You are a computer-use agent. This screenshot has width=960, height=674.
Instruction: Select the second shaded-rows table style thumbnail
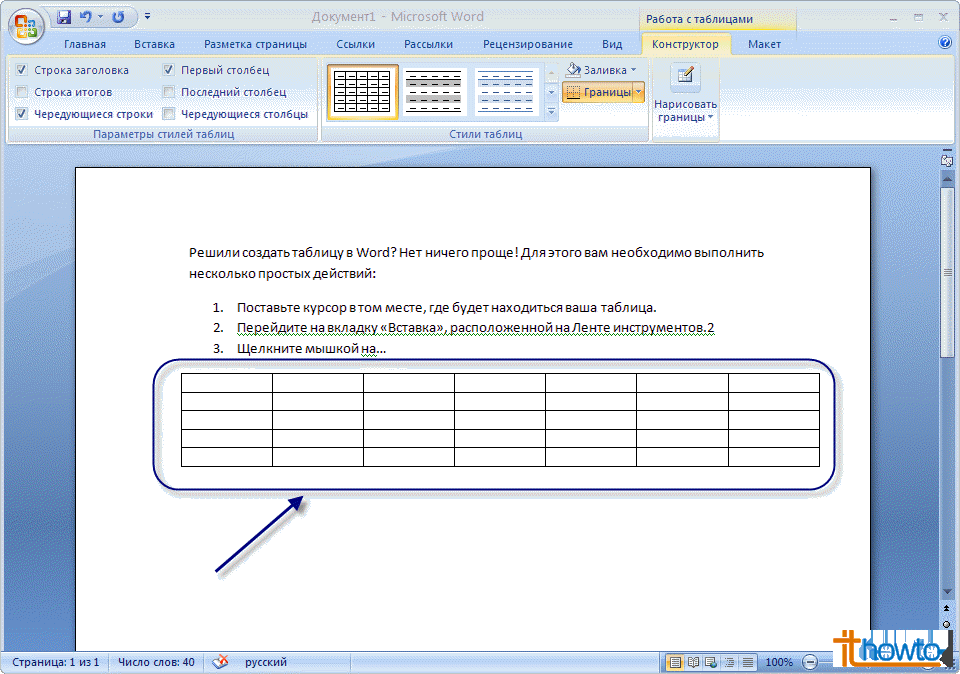point(433,92)
